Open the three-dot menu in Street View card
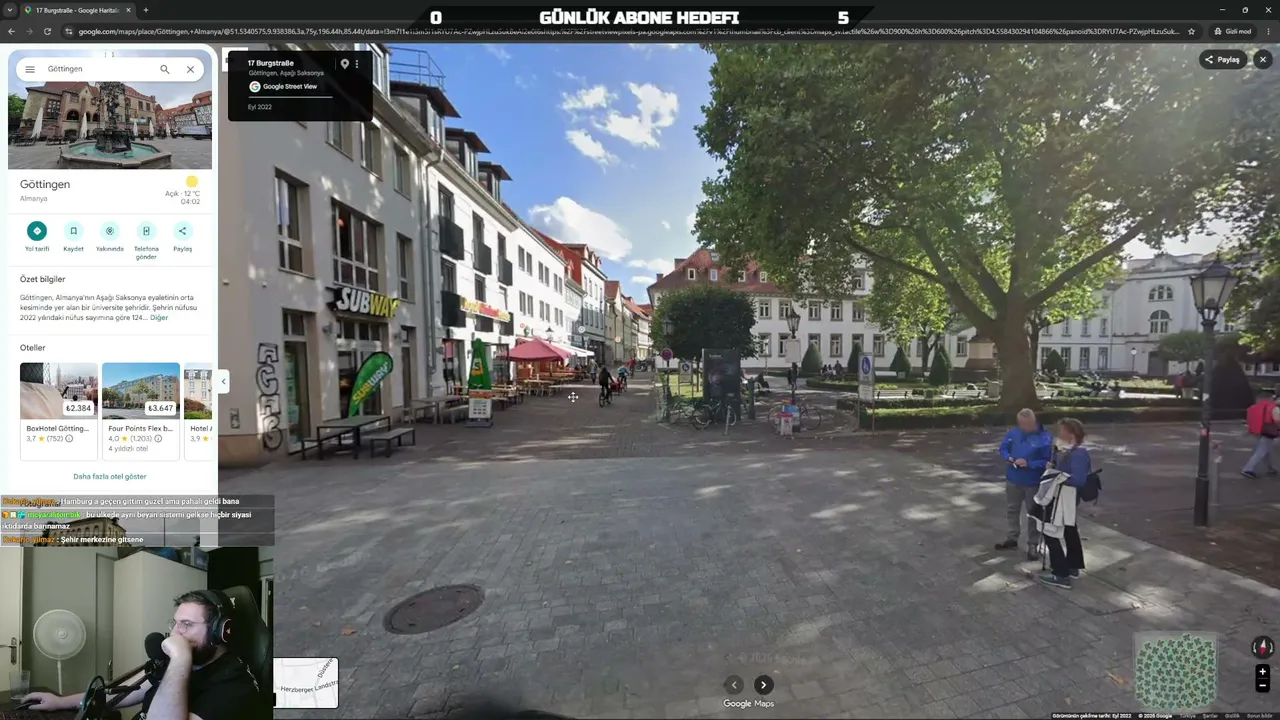1280x720 pixels. pos(357,64)
